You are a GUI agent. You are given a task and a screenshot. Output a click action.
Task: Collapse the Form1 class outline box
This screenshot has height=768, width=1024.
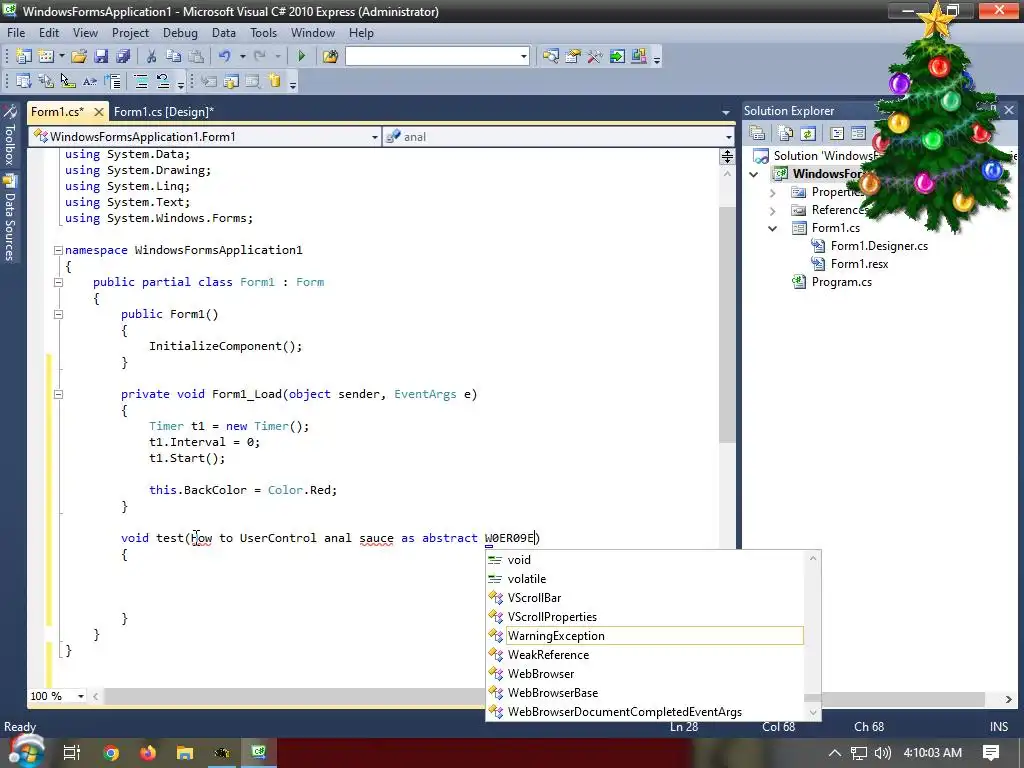coord(58,282)
